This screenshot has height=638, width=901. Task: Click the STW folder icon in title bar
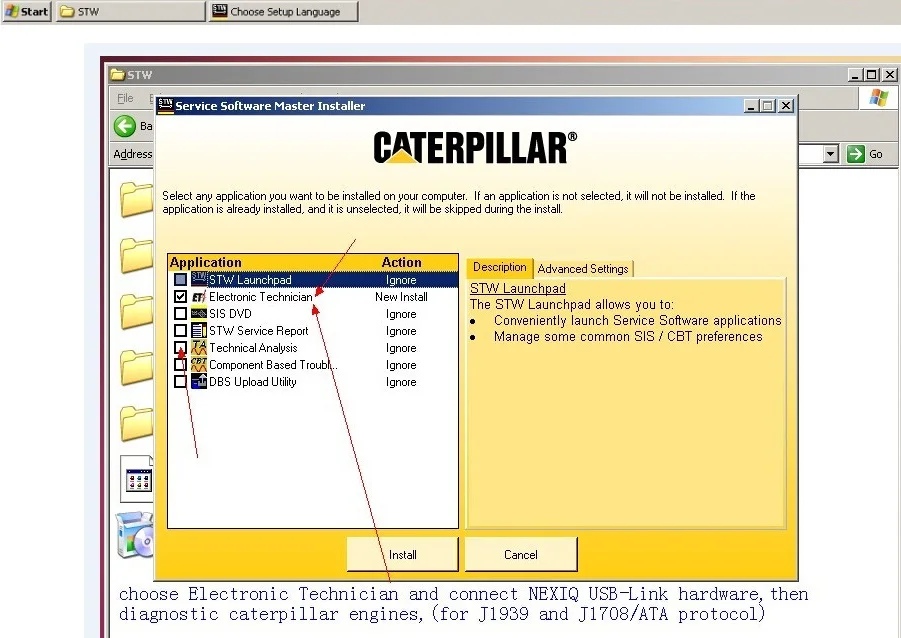pos(117,75)
